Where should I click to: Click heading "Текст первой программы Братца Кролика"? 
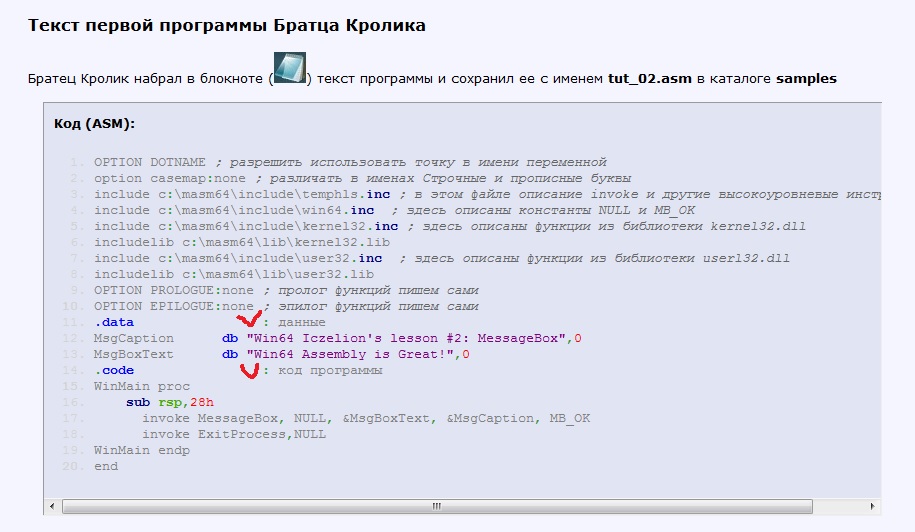226,26
